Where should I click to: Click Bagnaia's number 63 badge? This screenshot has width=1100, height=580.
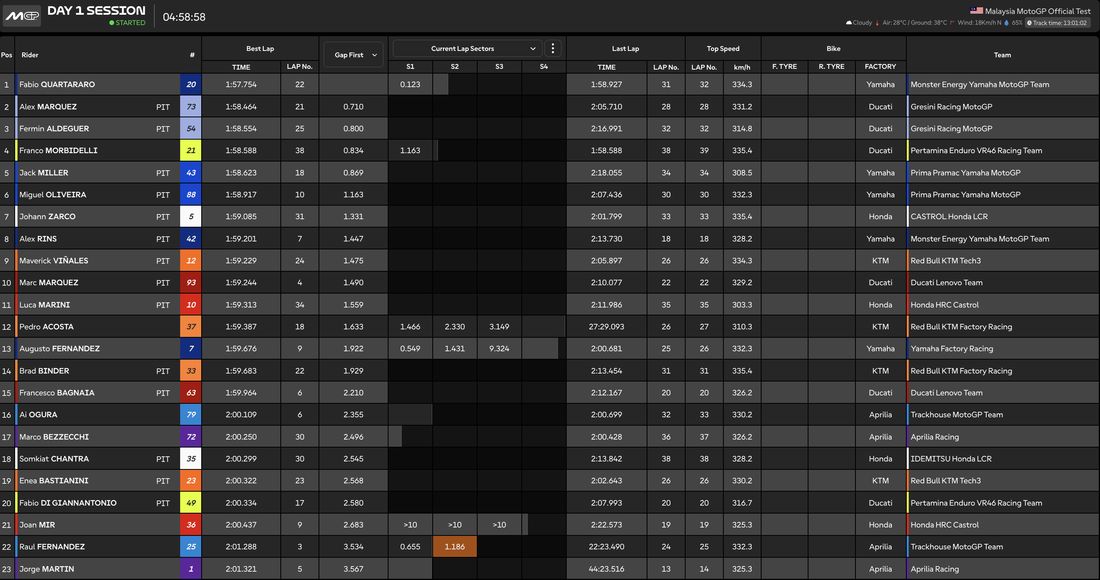(x=191, y=393)
